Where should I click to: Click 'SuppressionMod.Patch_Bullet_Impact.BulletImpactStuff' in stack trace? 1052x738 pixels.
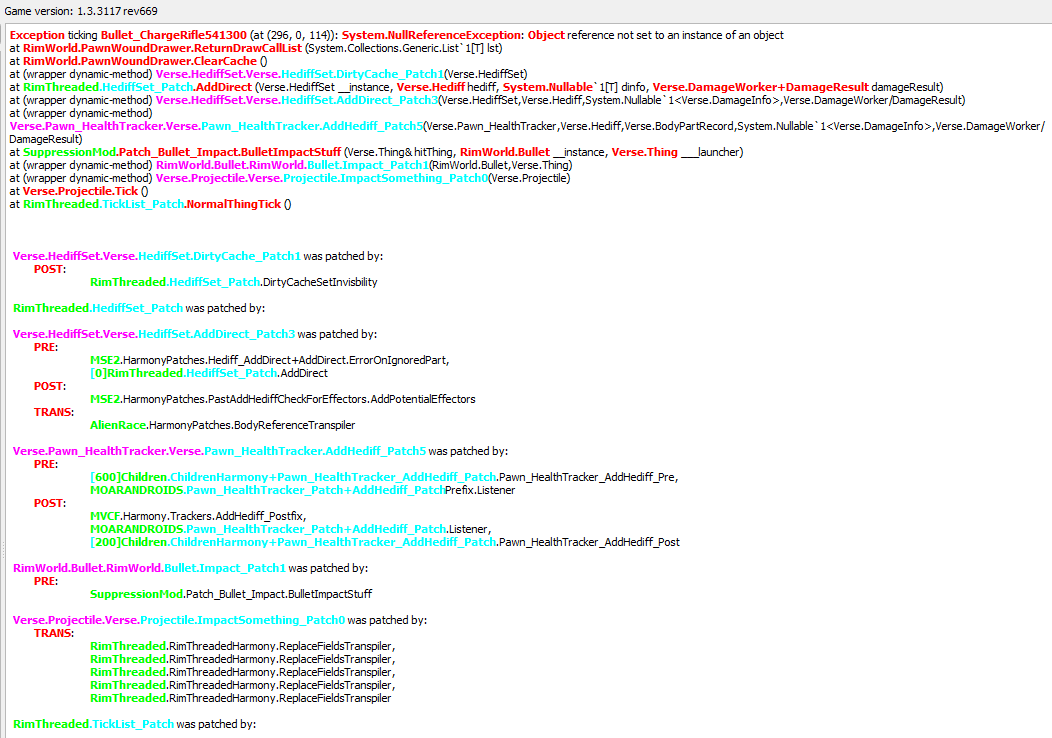click(182, 152)
